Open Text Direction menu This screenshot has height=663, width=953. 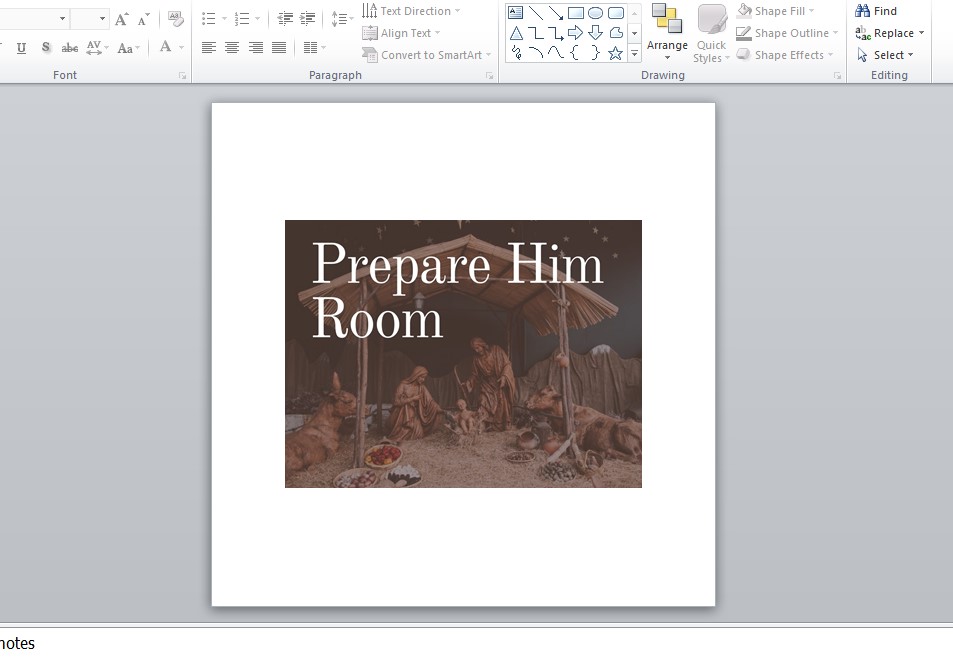411,11
